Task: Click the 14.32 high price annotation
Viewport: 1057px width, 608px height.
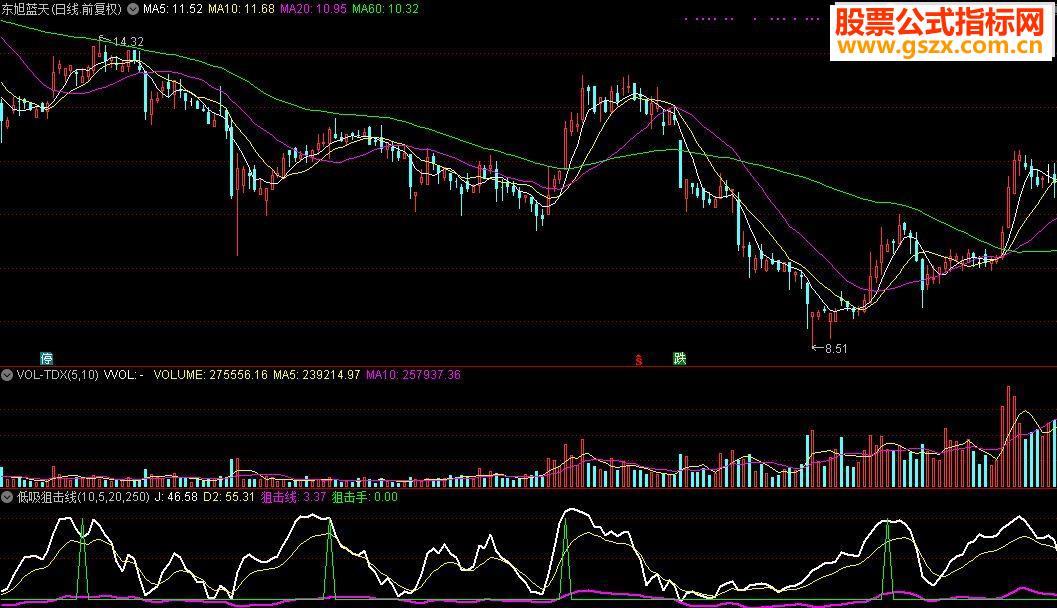Action: 128,42
